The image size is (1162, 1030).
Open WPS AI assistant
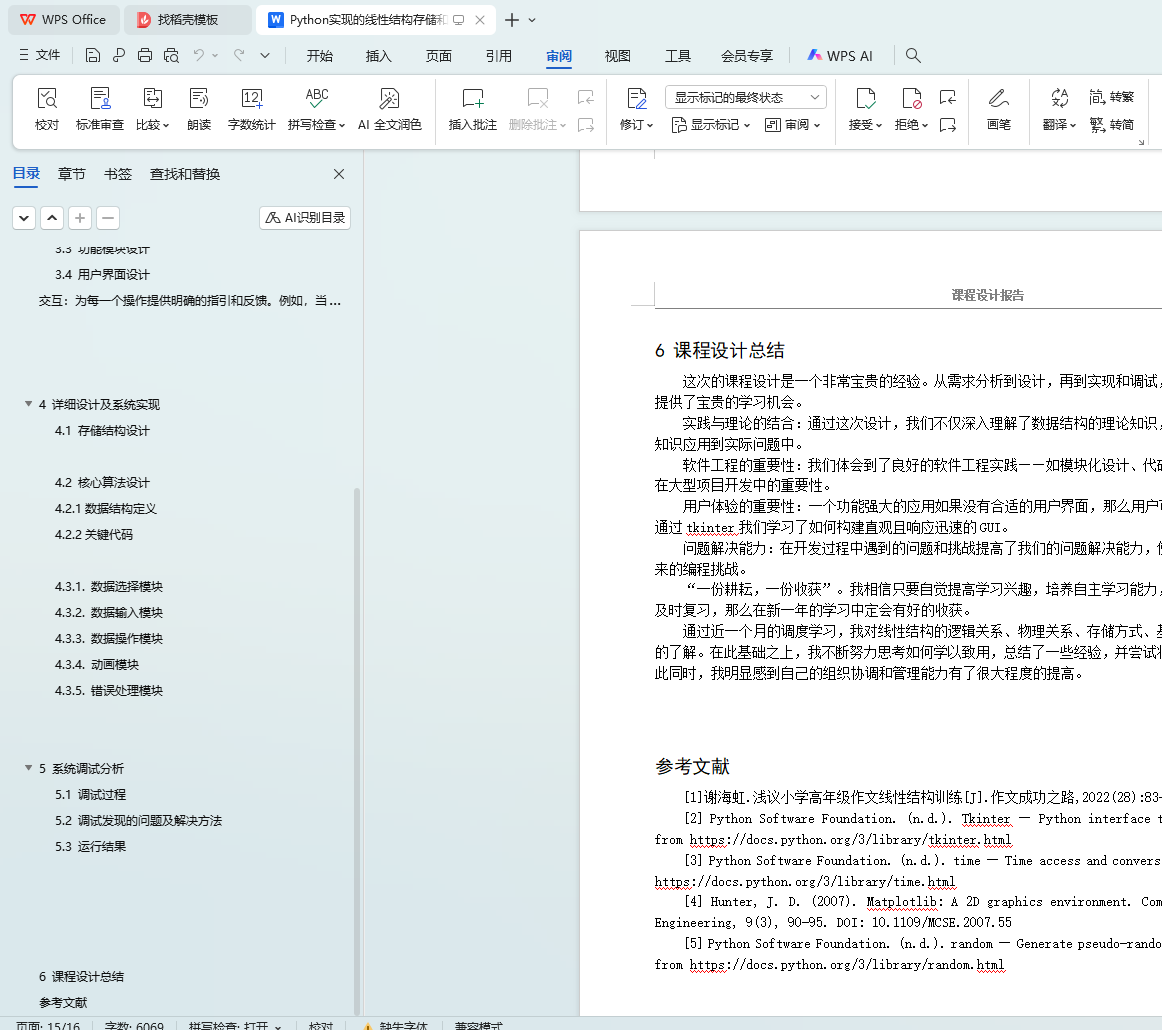[x=840, y=56]
